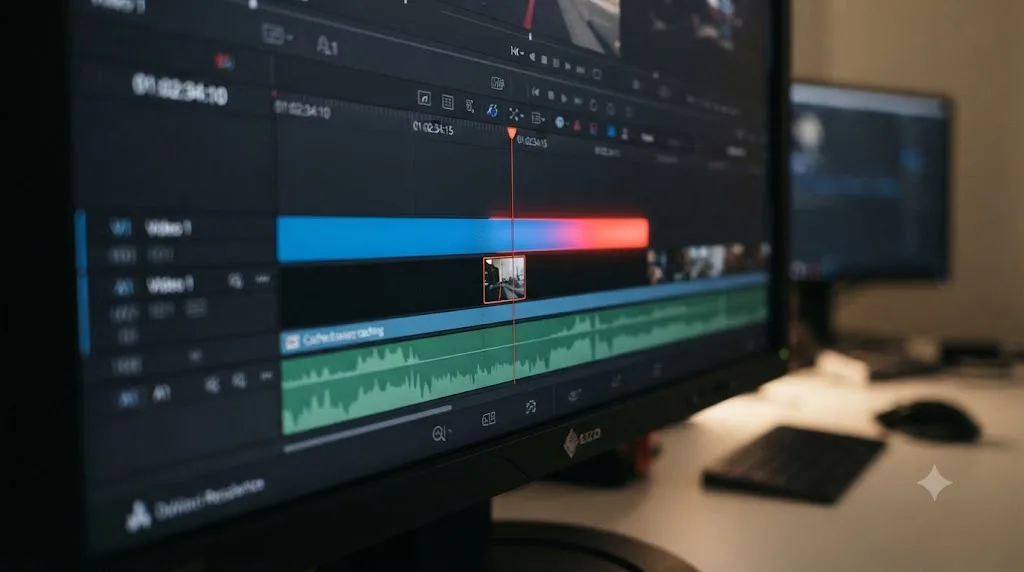Select the blue clip on the Video 1 track
1024x572 pixels.
(x=462, y=240)
